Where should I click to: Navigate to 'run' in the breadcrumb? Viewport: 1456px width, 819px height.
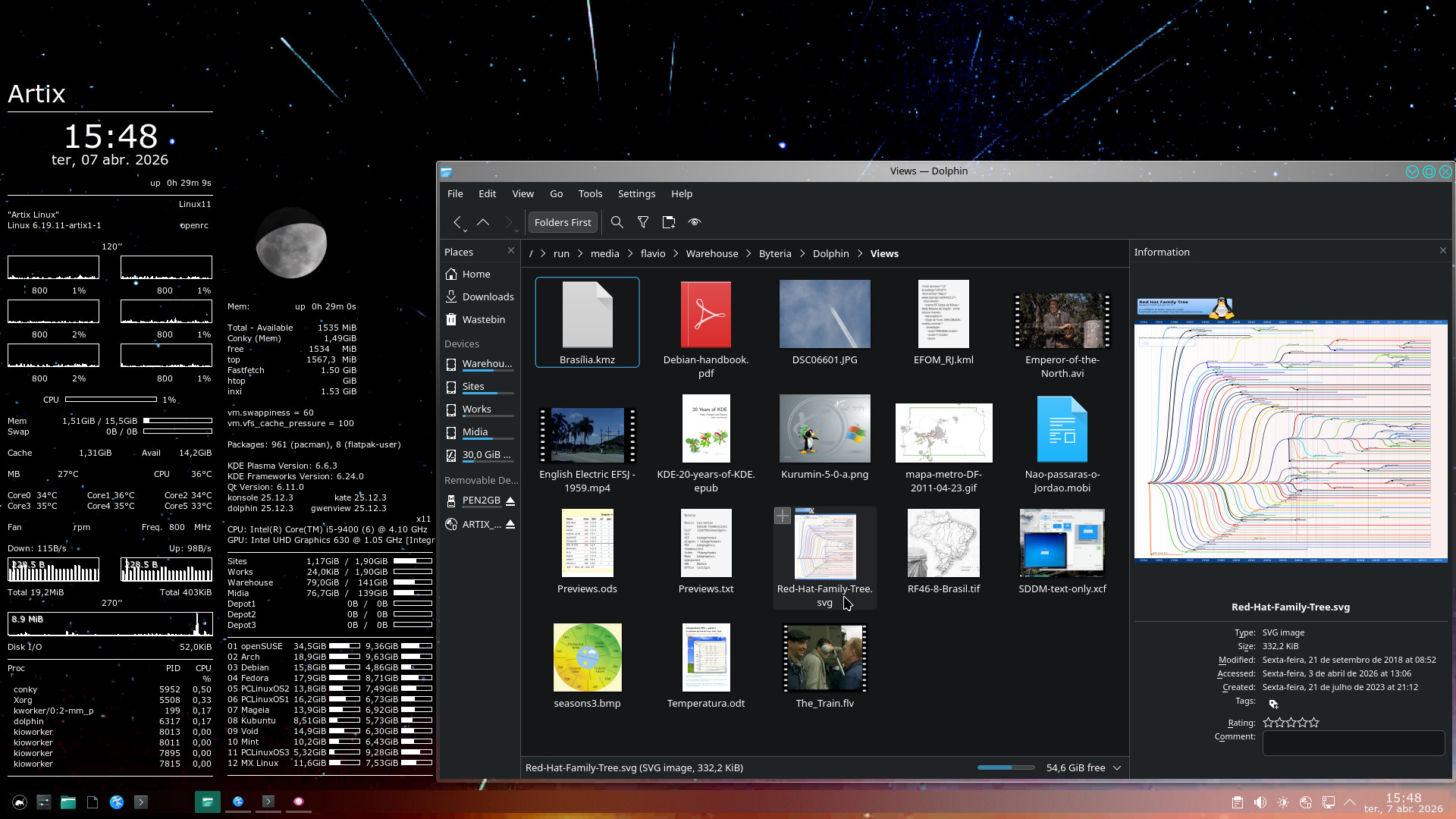(561, 253)
